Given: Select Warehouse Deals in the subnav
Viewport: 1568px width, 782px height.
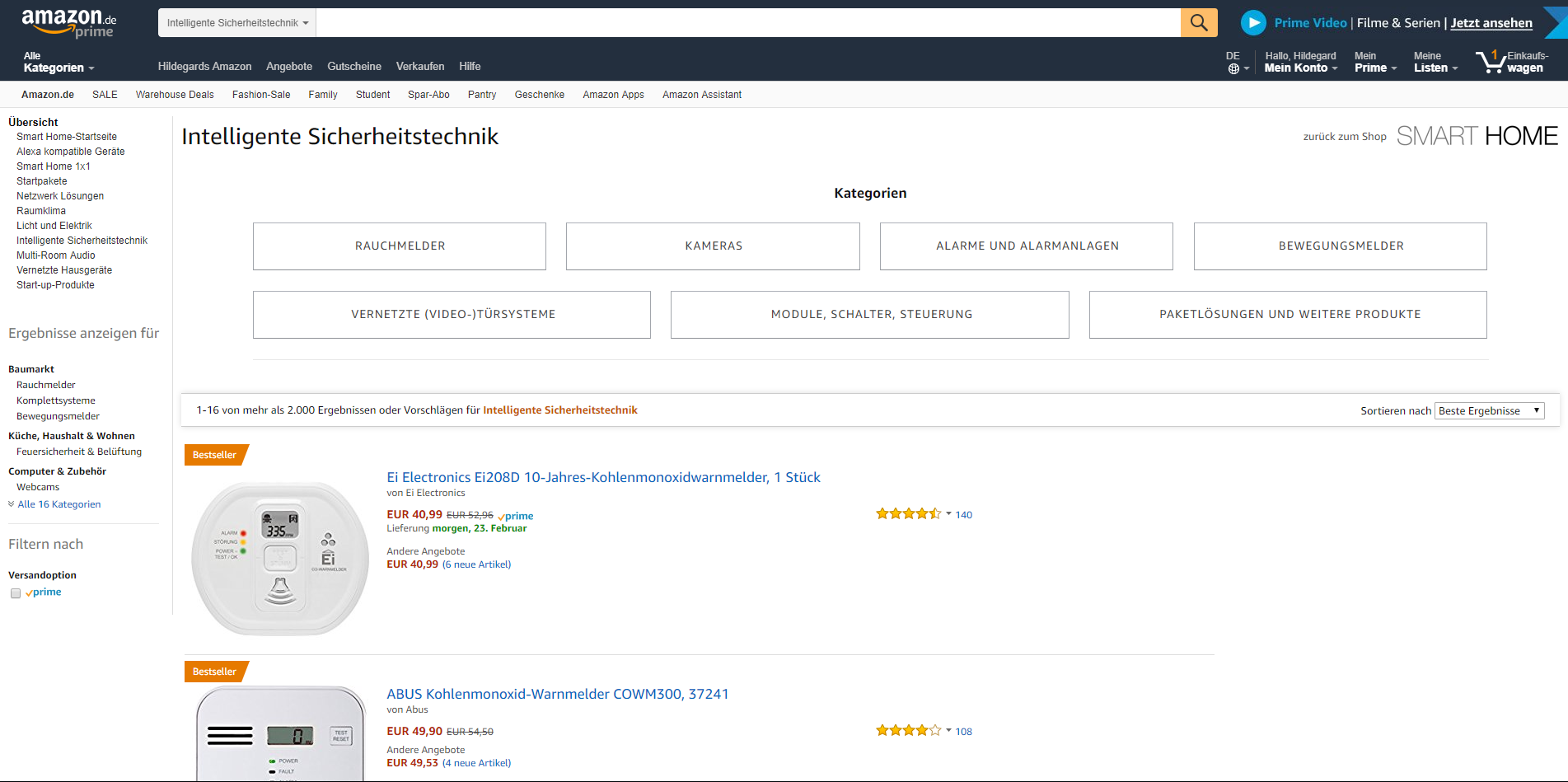Looking at the screenshot, I should point(175,95).
